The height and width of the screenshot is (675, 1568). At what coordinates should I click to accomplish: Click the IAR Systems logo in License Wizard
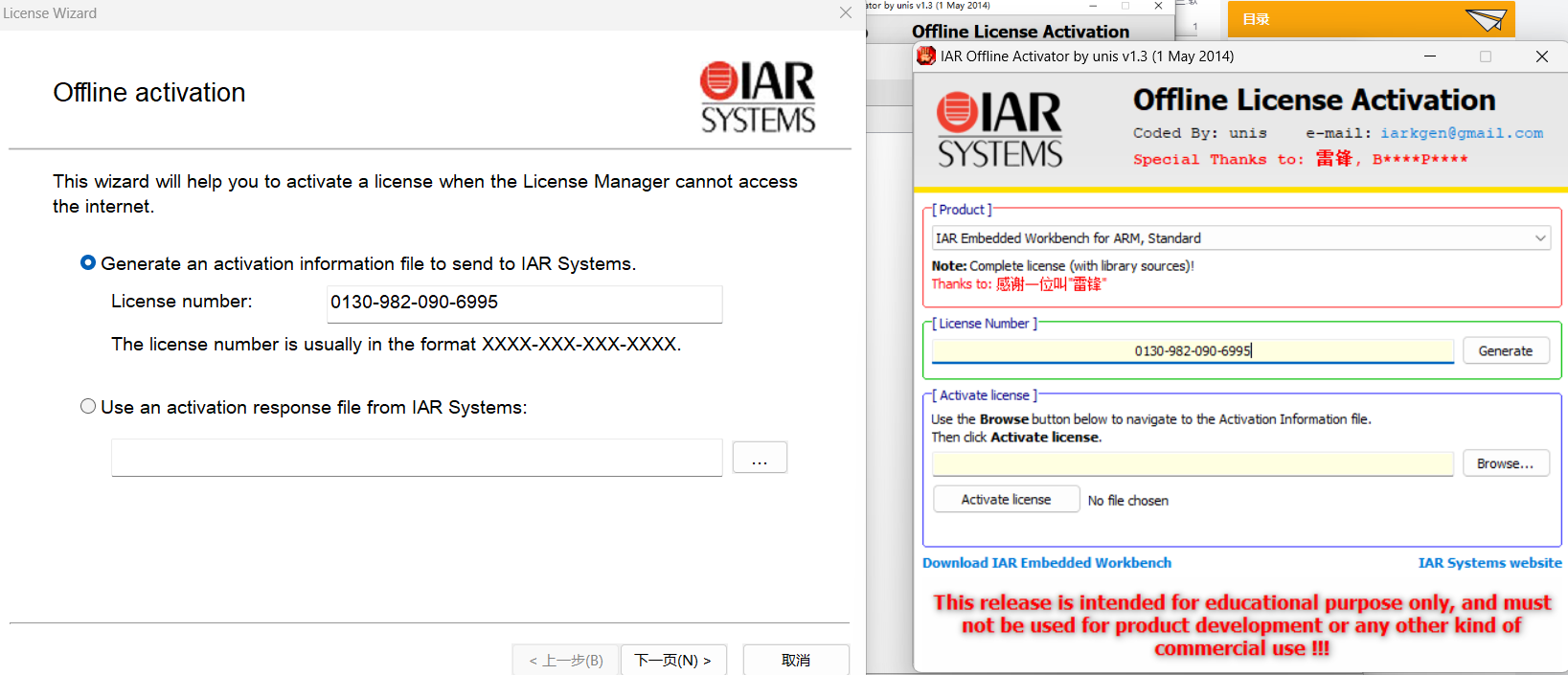[758, 97]
